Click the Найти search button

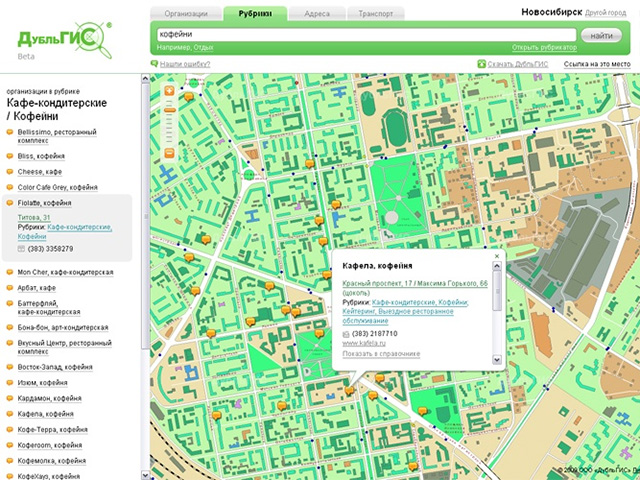coord(601,36)
